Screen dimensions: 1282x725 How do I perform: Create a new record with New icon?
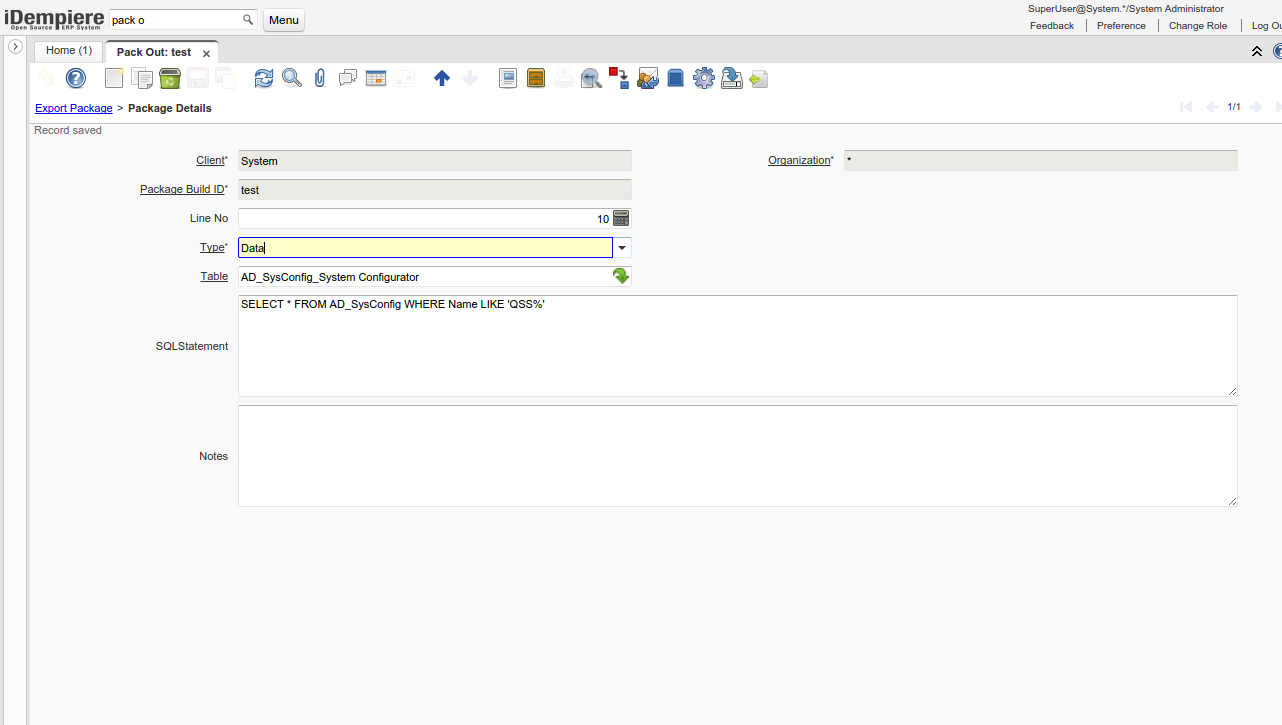tap(114, 78)
